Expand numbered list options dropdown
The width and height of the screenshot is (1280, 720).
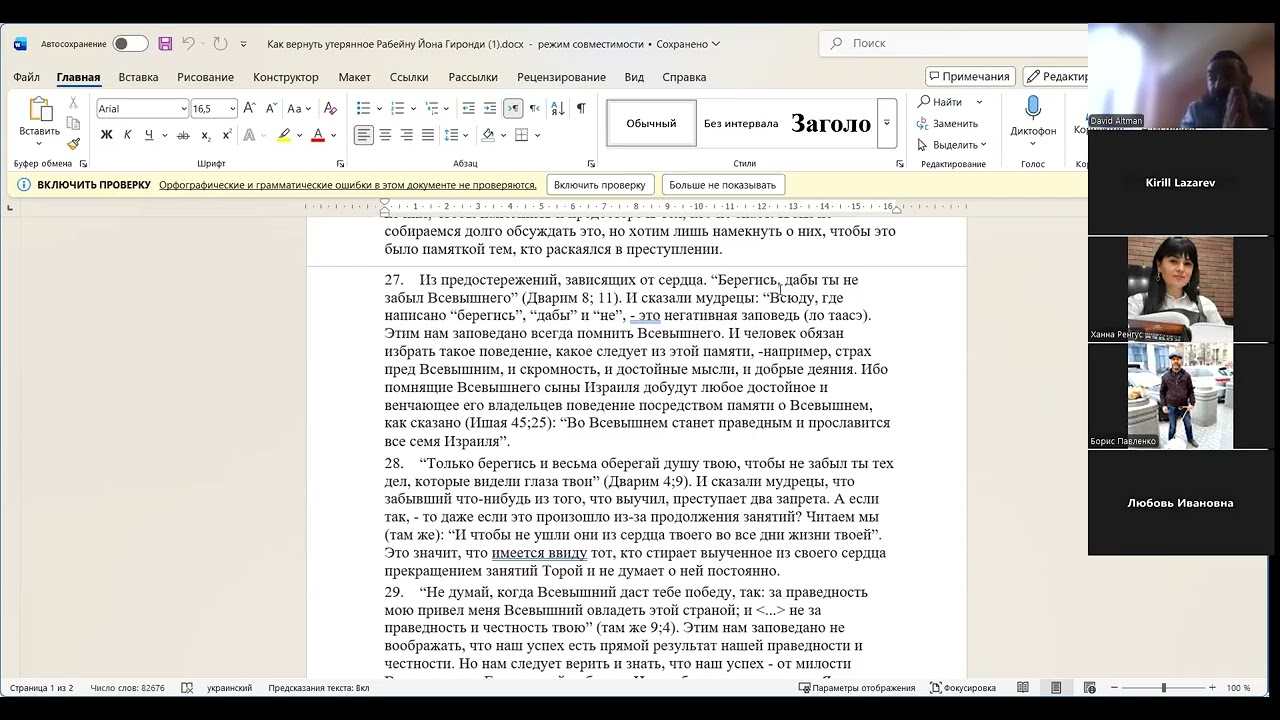[414, 108]
